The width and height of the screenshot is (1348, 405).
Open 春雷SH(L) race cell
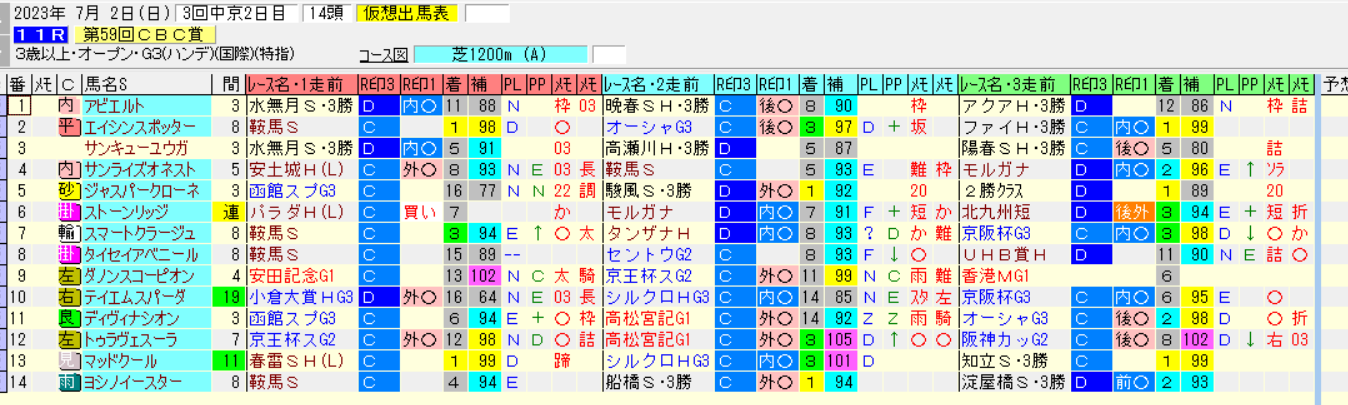(x=301, y=361)
